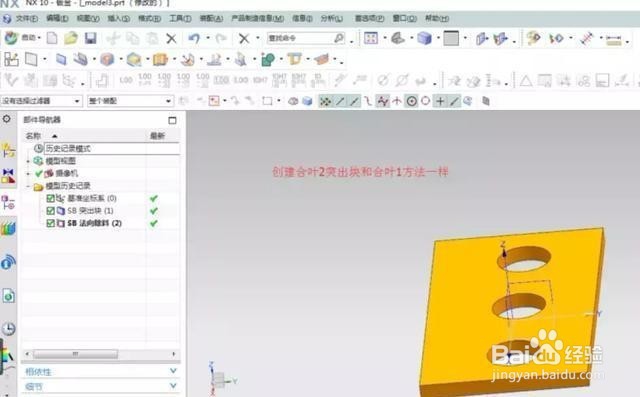Click the green Punch feature icon
The width and height of the screenshot is (640, 397).
pos(268,60)
